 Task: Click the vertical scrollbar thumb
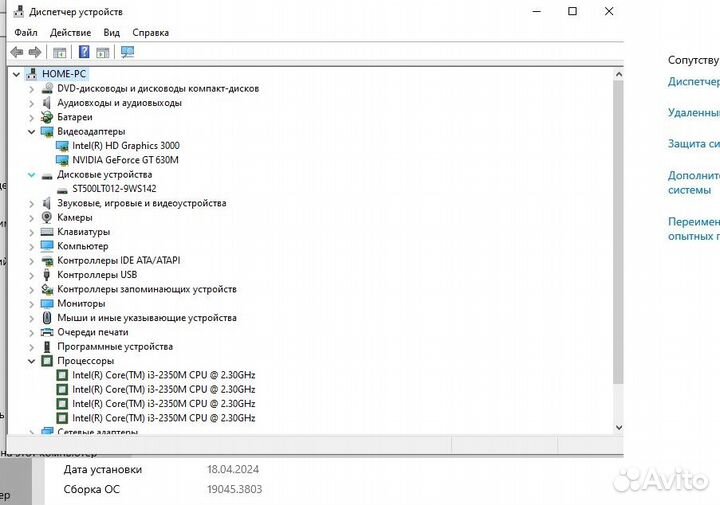[x=619, y=232]
